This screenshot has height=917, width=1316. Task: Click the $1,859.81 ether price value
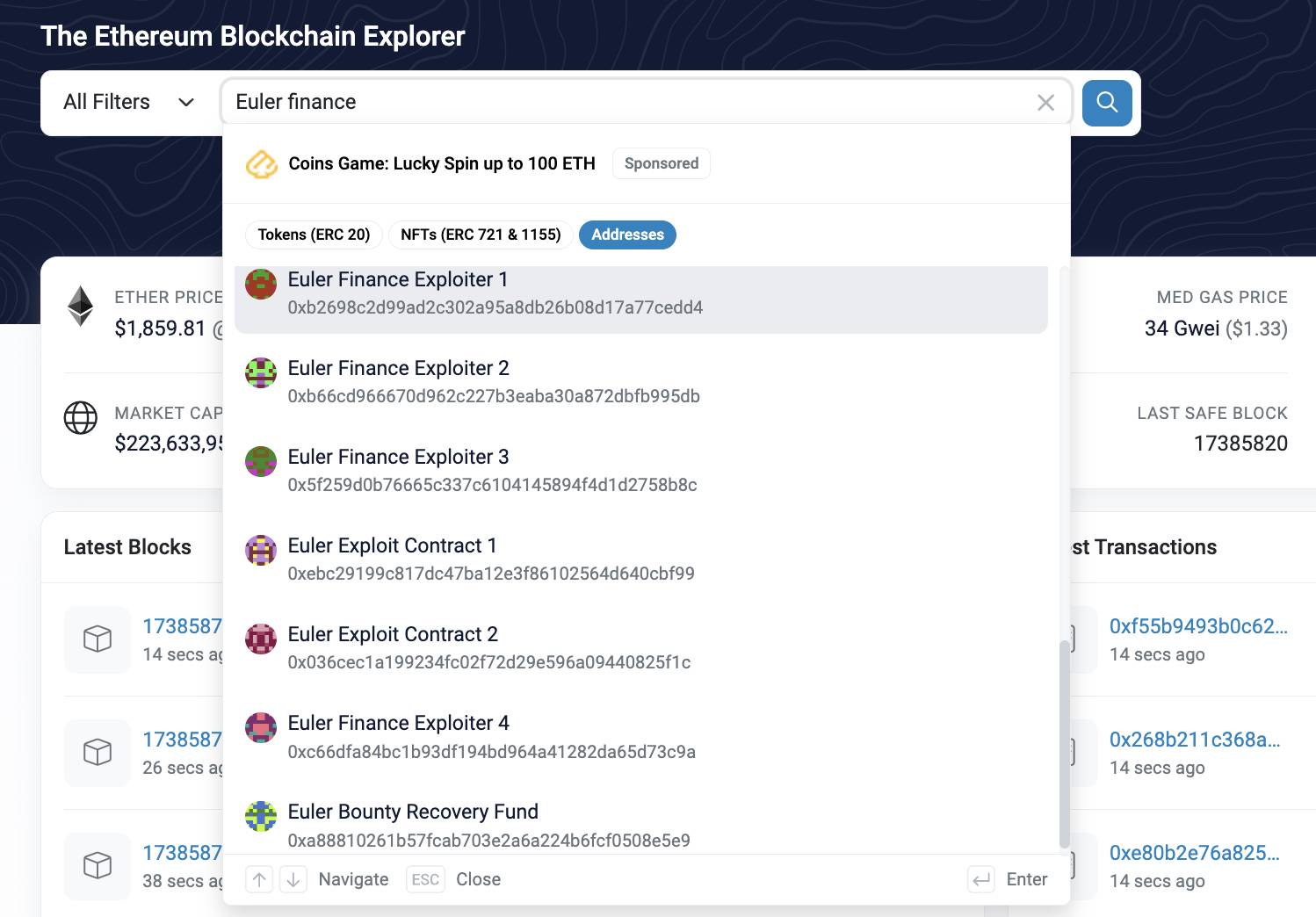click(x=160, y=329)
